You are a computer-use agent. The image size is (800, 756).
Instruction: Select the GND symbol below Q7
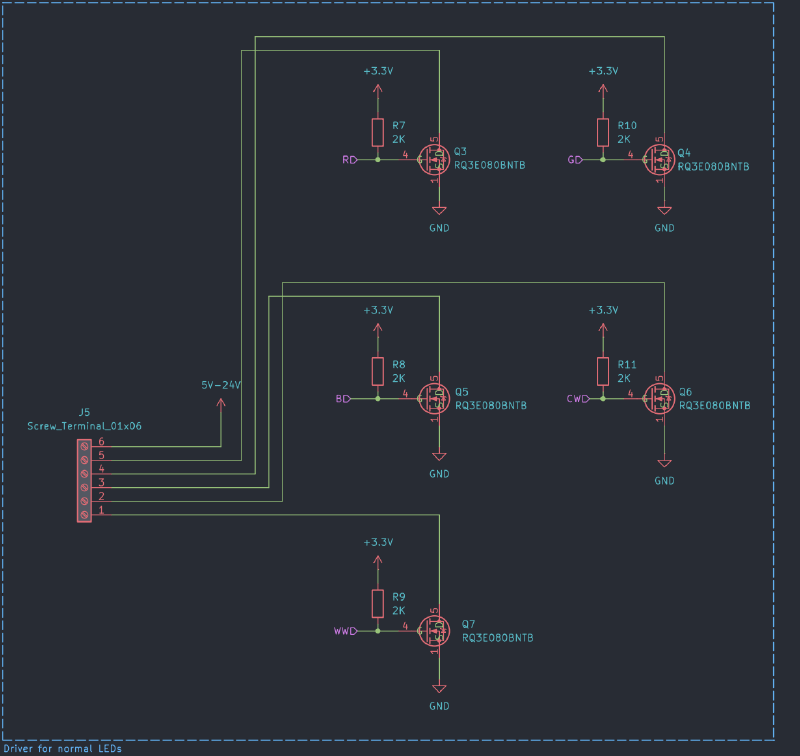point(439,689)
